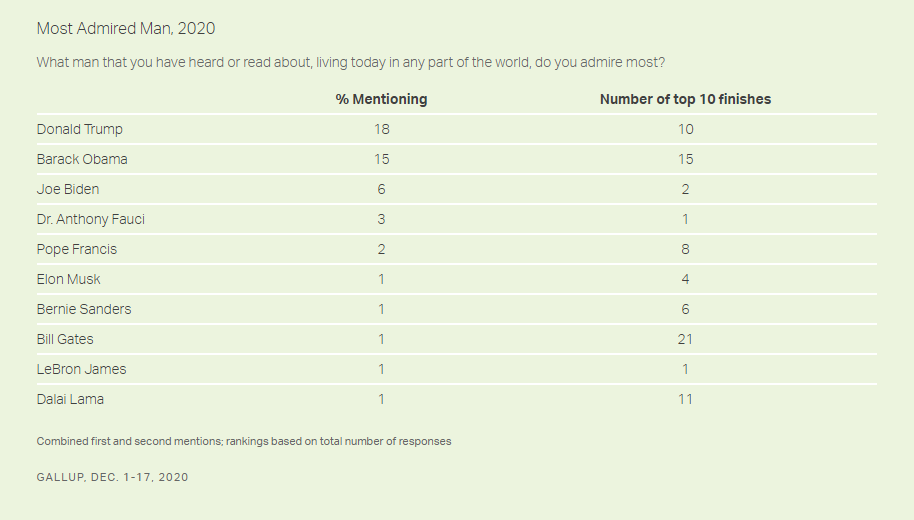914x520 pixels.
Task: Select the '% Mentioning' column header
Action: point(381,99)
